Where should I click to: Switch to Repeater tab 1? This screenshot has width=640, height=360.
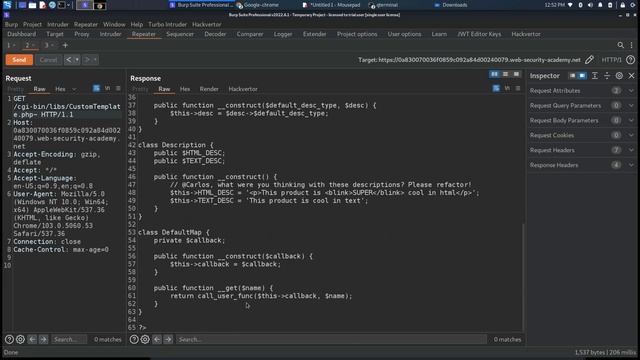click(x=9, y=45)
